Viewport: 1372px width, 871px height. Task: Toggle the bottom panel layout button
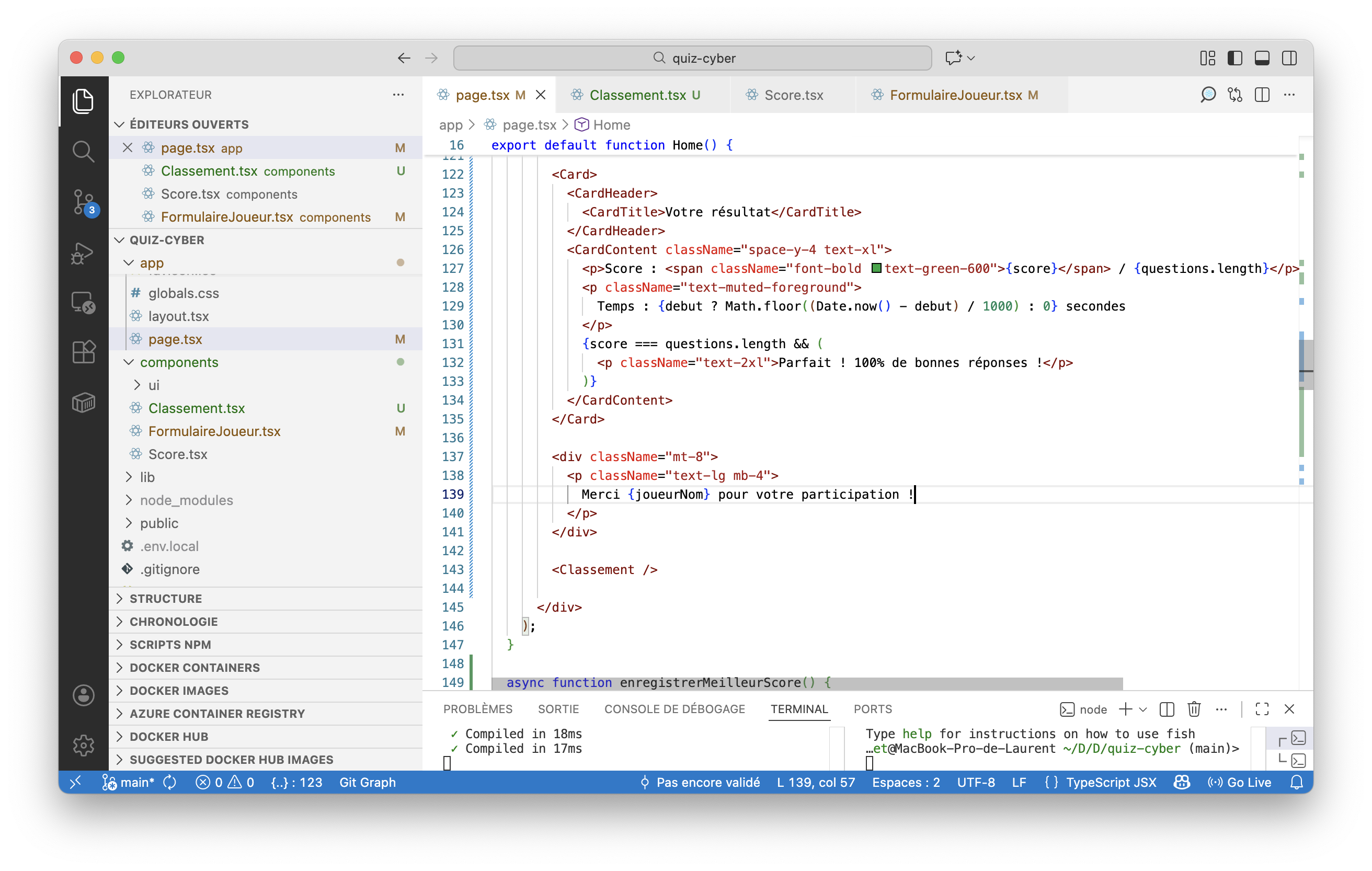click(x=1262, y=58)
